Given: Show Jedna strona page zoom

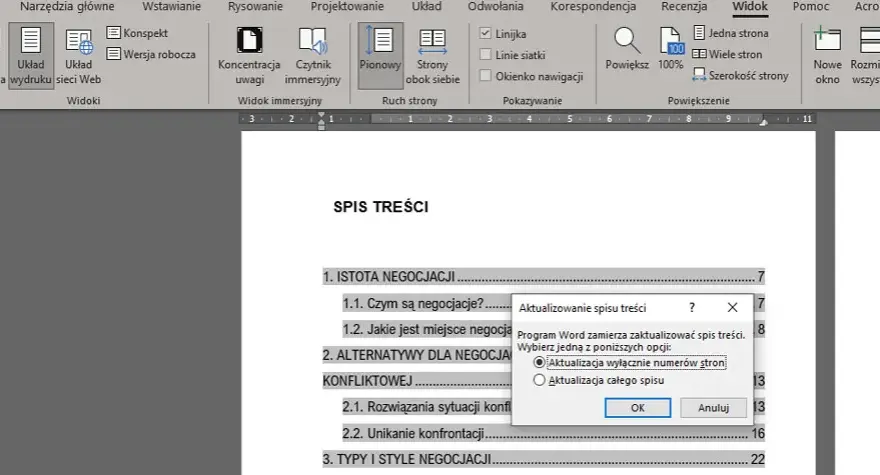Looking at the screenshot, I should [731, 33].
